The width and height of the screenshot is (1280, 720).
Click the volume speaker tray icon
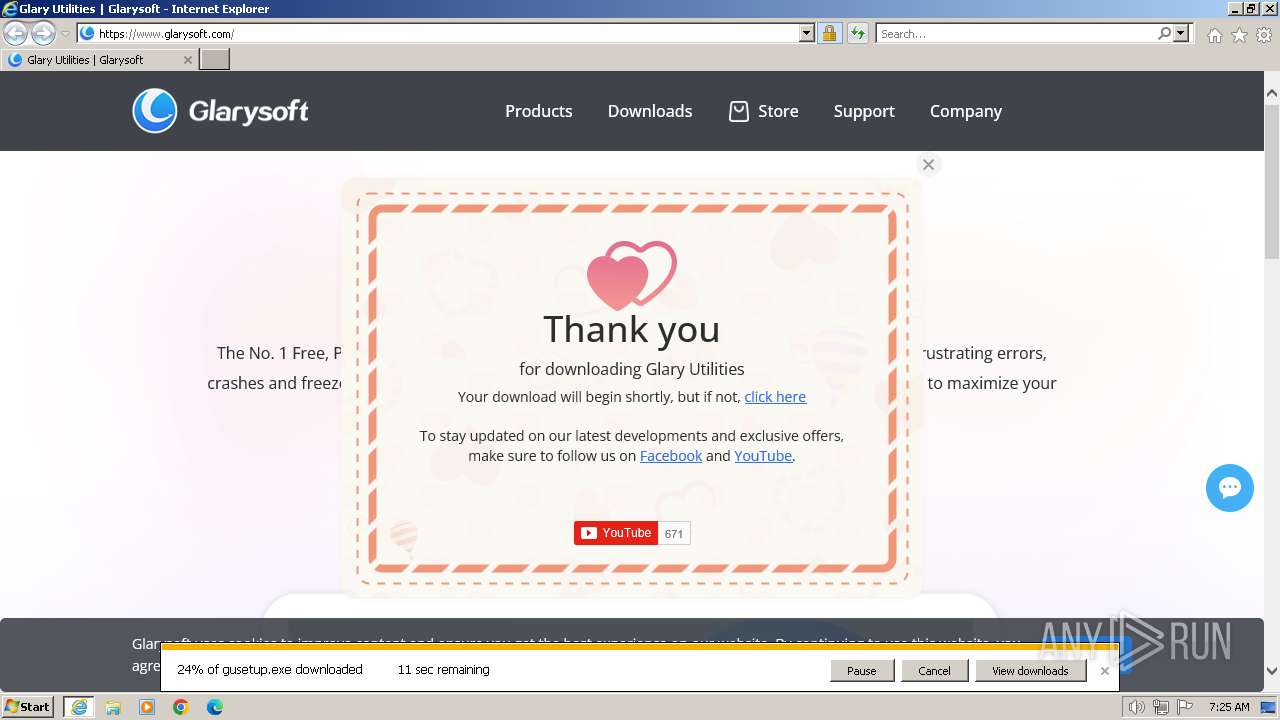(1136, 707)
